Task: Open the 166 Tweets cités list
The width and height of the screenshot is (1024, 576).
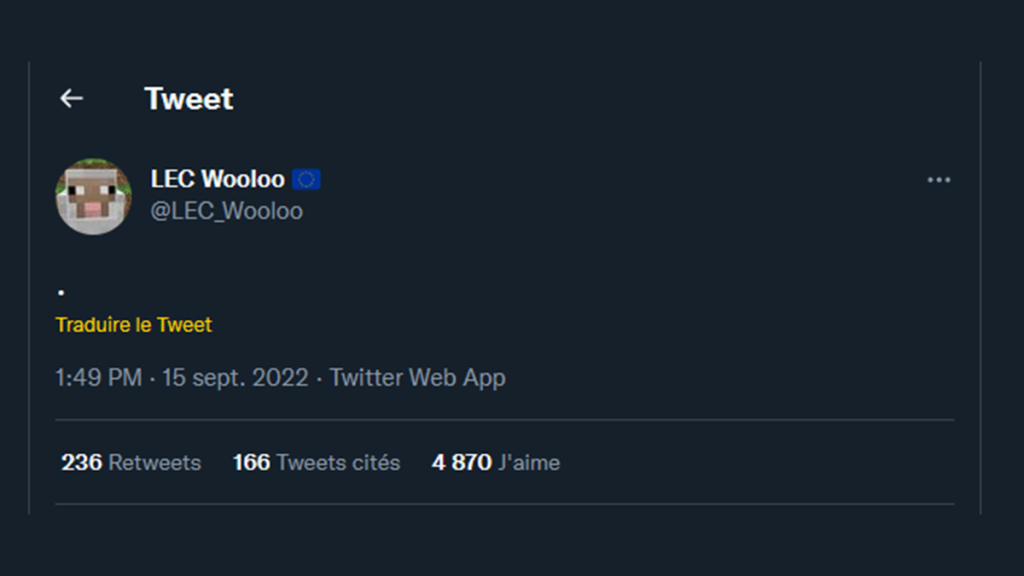Action: pyautogui.click(x=316, y=462)
